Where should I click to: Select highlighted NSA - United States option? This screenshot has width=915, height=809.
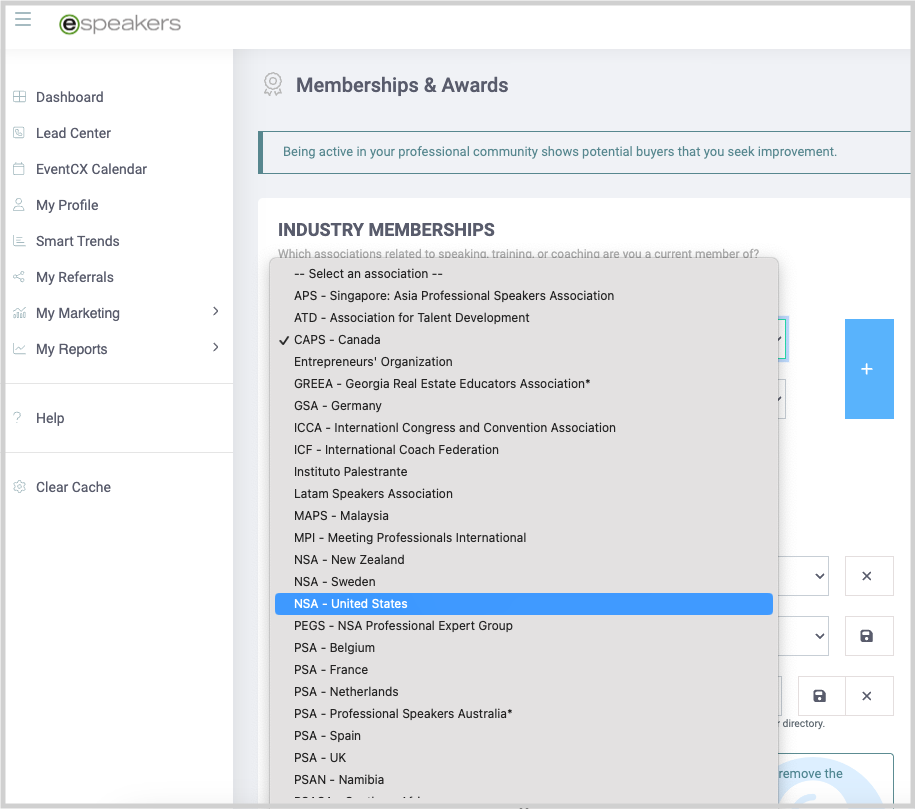(x=523, y=604)
